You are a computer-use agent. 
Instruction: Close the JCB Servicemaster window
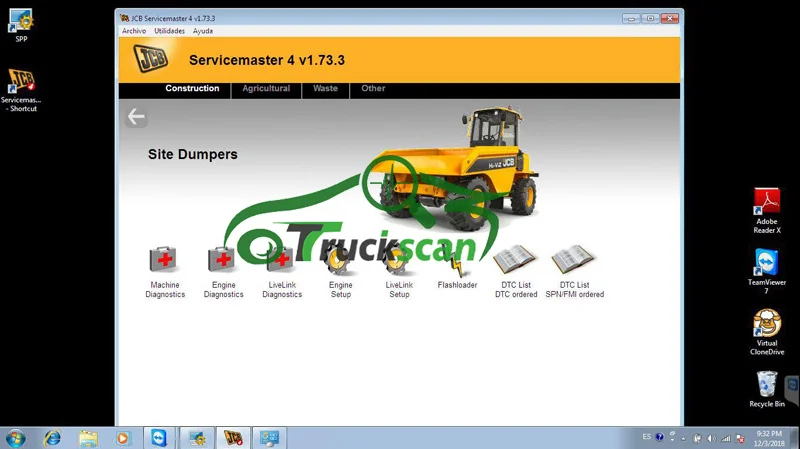click(670, 18)
